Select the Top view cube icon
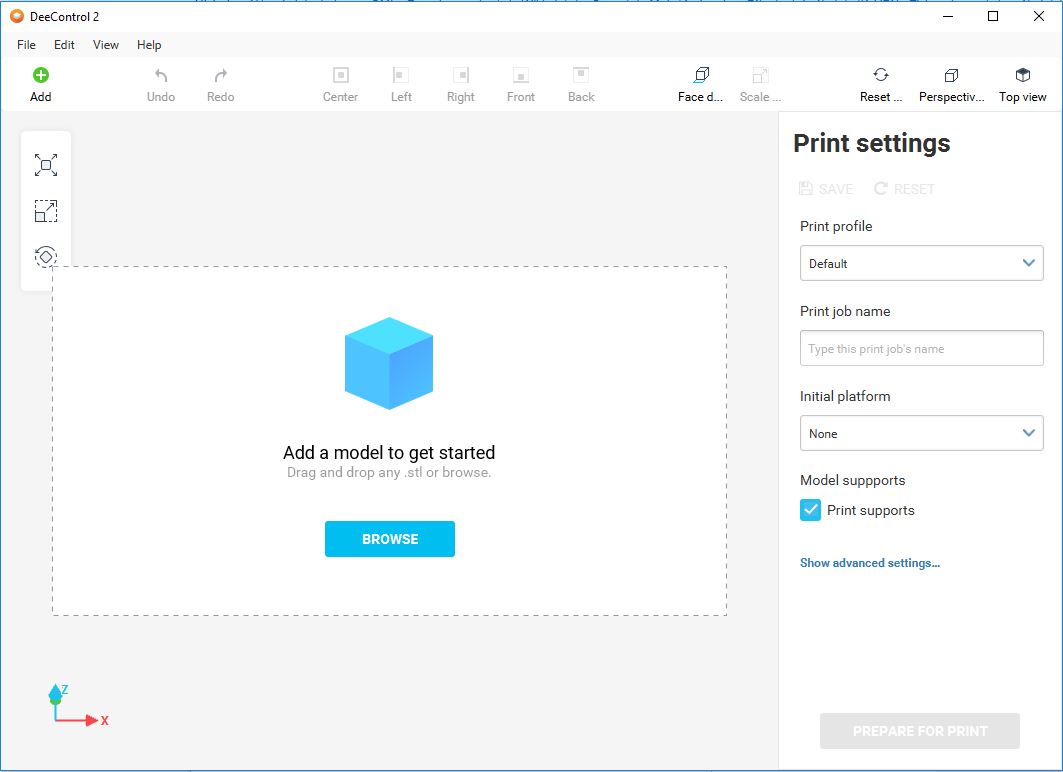This screenshot has height=772, width=1063. coord(1022,76)
